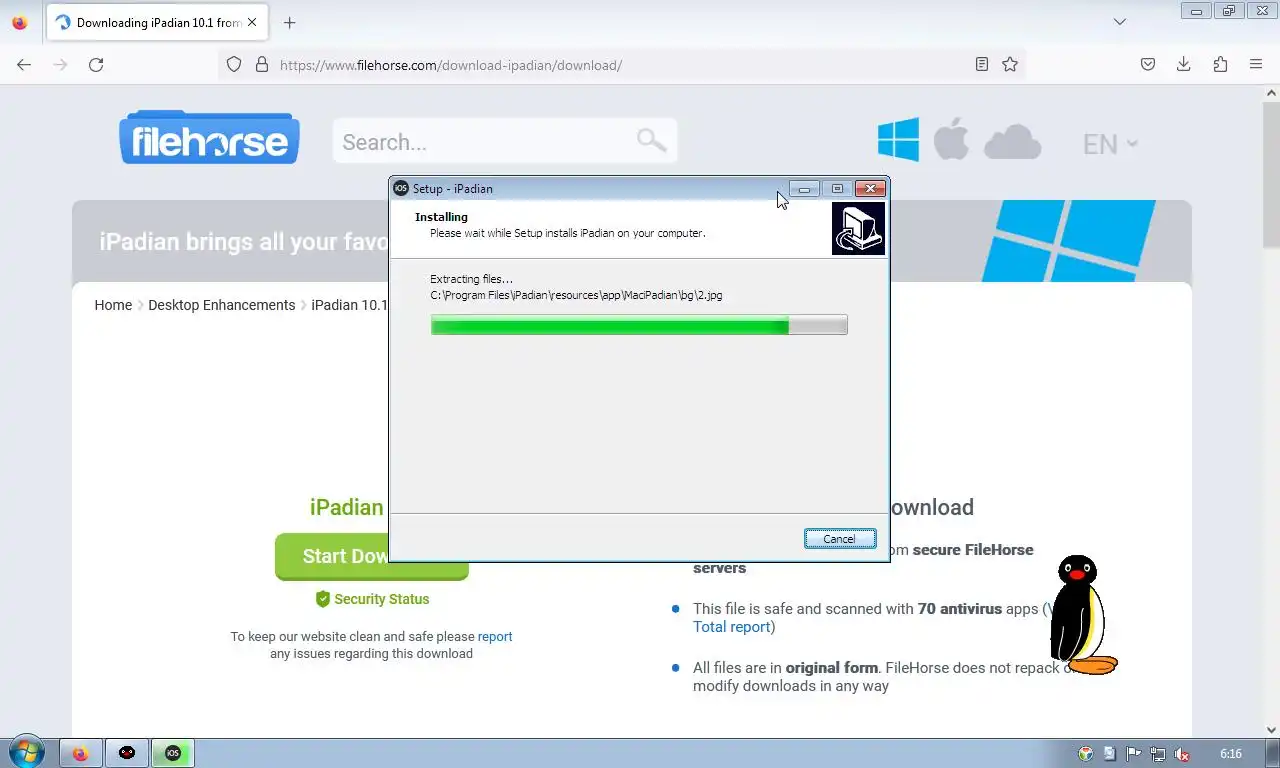Select the Apple Mac platform icon
Image resolution: width=1280 pixels, height=768 pixels.
pos(951,140)
